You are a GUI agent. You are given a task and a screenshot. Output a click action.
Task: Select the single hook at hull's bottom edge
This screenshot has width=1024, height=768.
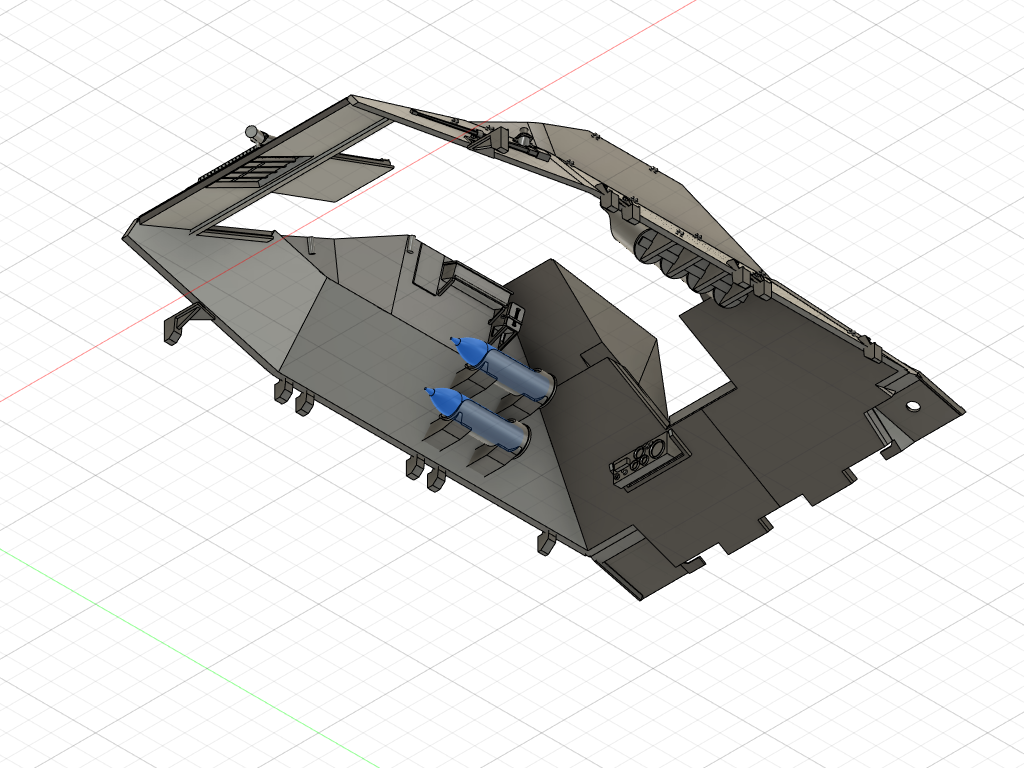pyautogui.click(x=546, y=543)
